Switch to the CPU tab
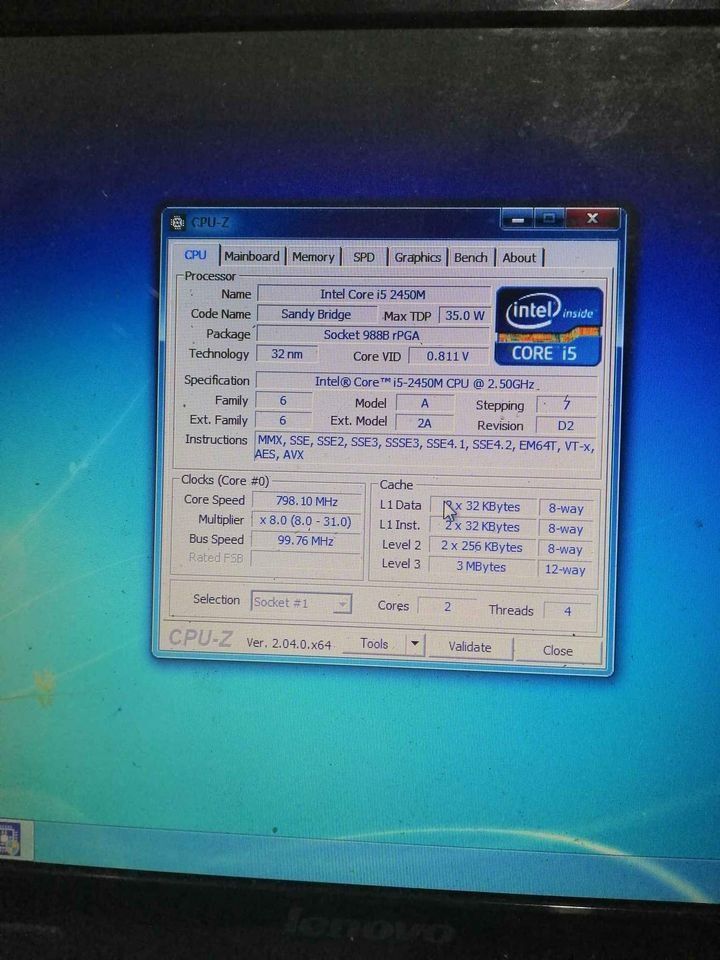Viewport: 720px width, 960px height. pos(195,255)
